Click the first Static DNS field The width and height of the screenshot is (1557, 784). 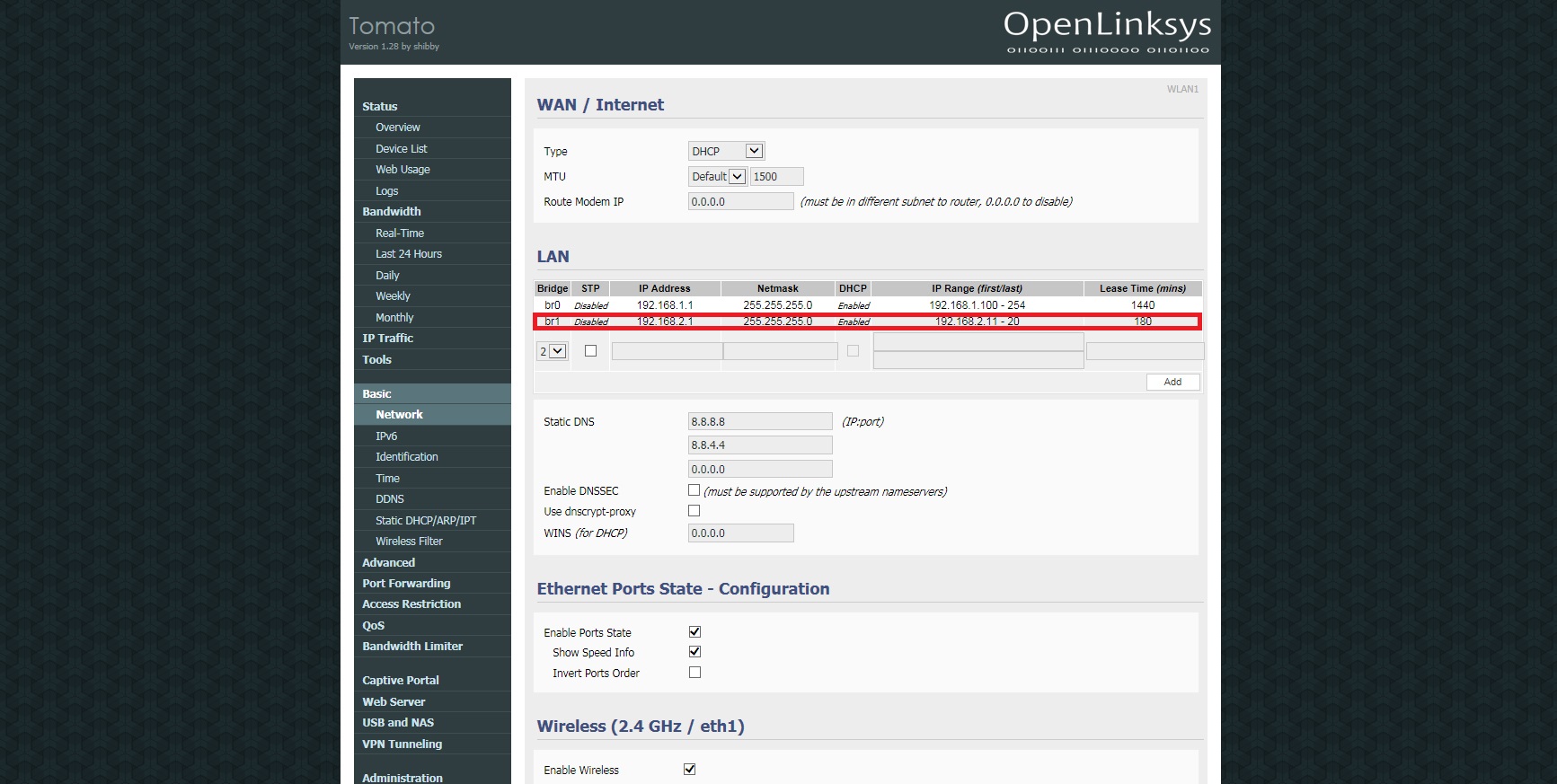(x=759, y=421)
